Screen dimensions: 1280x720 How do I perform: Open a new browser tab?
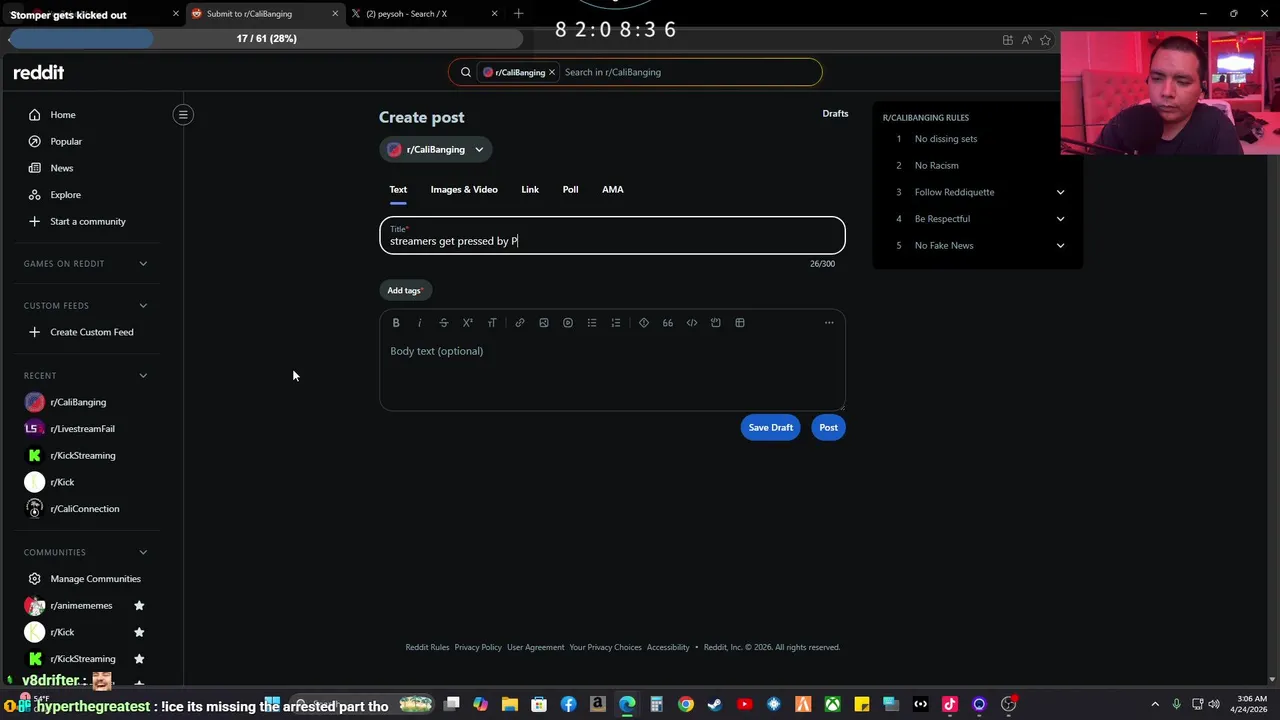point(518,14)
